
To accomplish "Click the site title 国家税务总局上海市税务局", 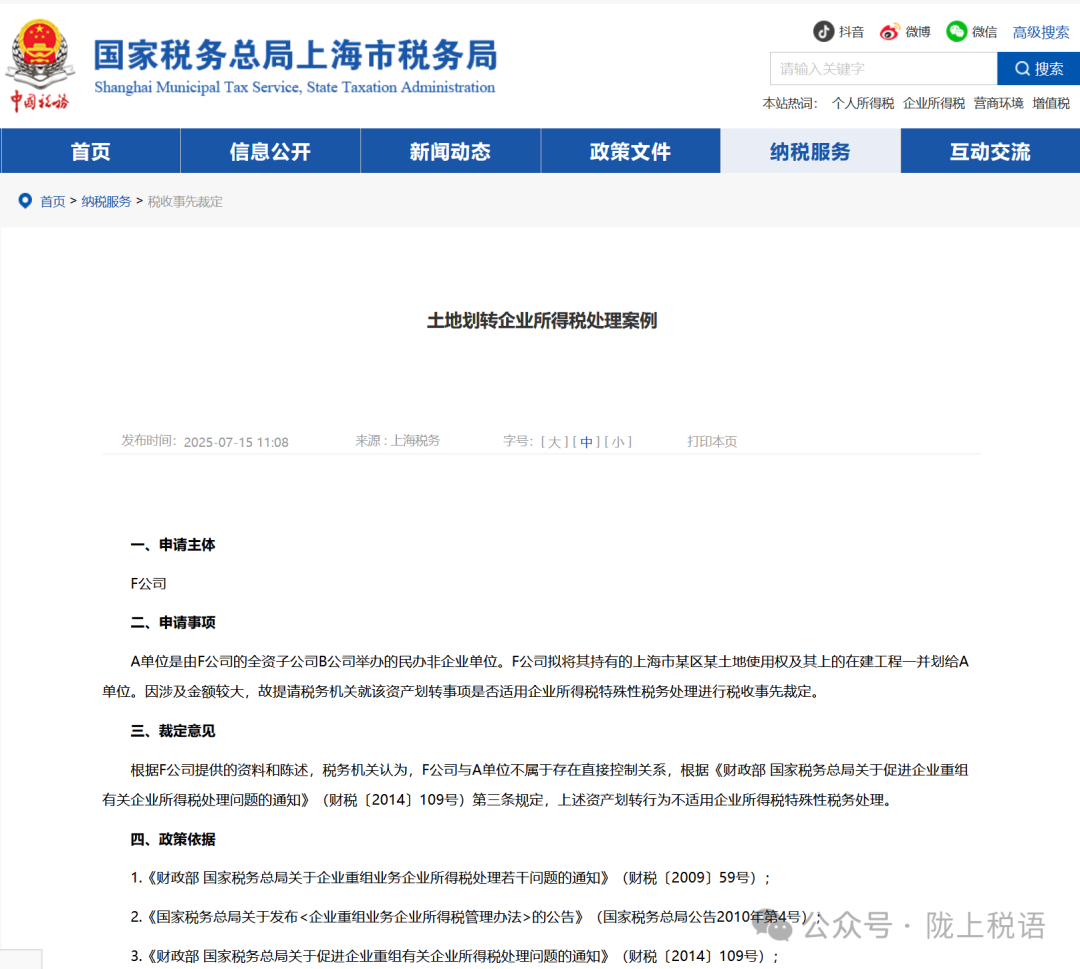I will pyautogui.click(x=295, y=55).
